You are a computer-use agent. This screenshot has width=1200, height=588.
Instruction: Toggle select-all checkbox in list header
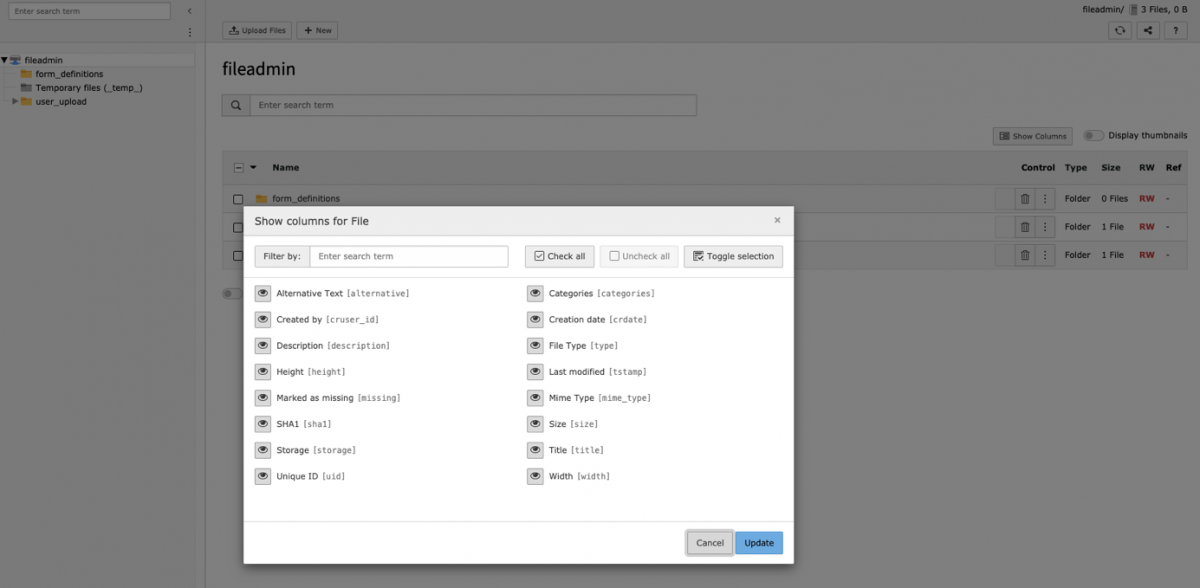238,168
